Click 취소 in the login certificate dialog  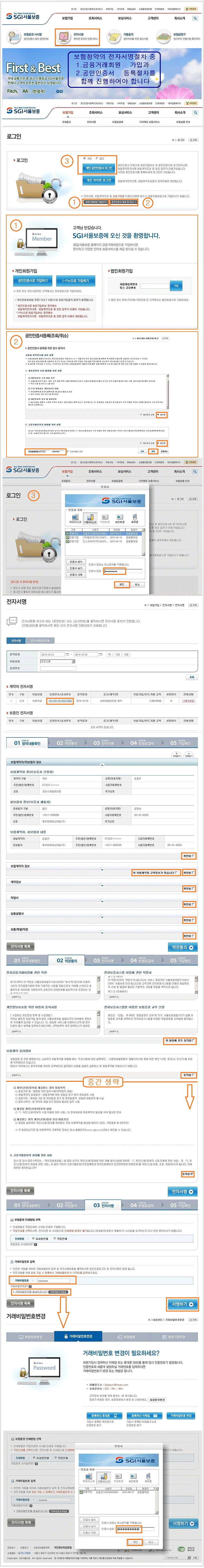[137, 584]
